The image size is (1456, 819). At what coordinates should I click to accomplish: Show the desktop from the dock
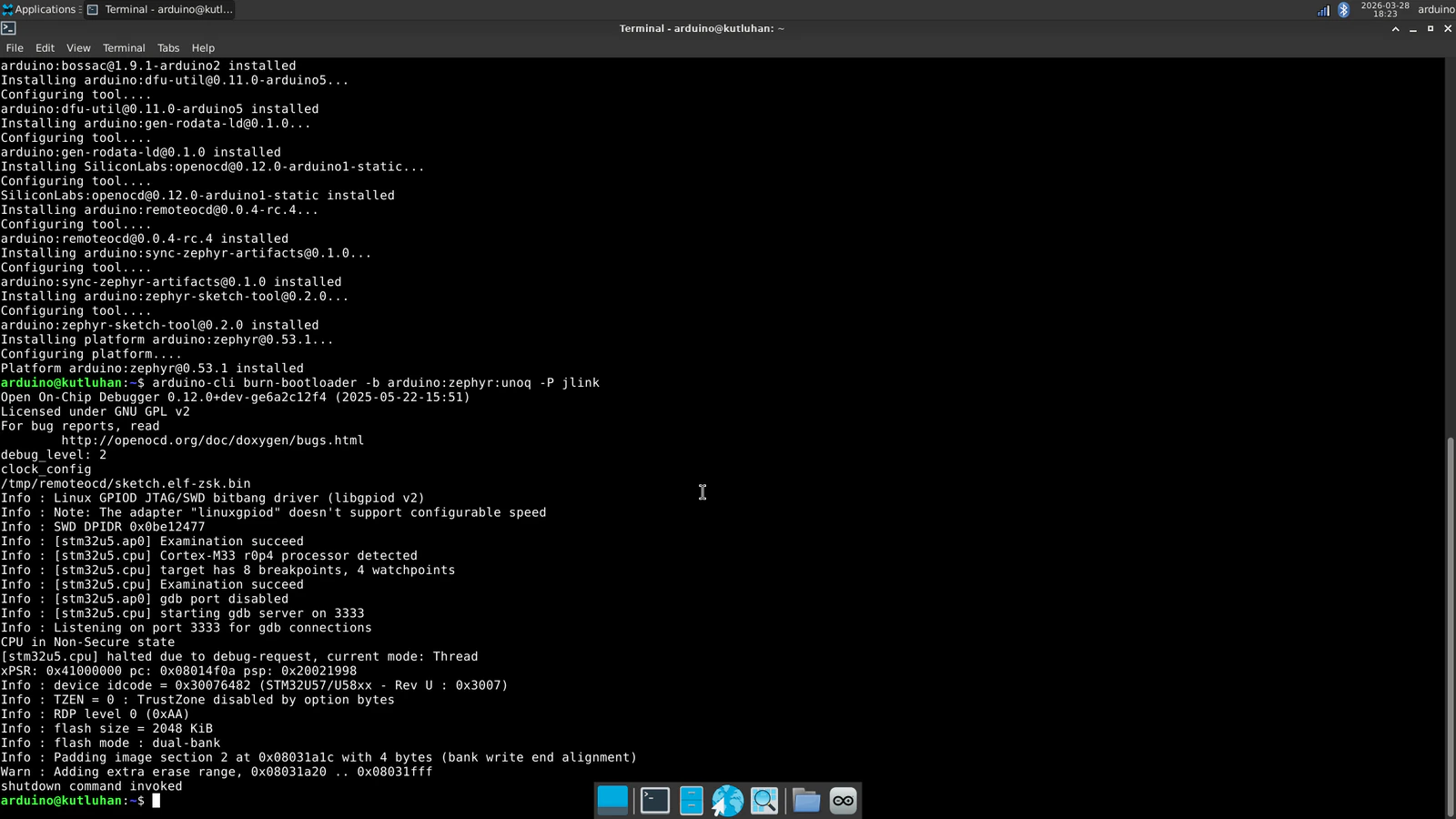tap(612, 800)
